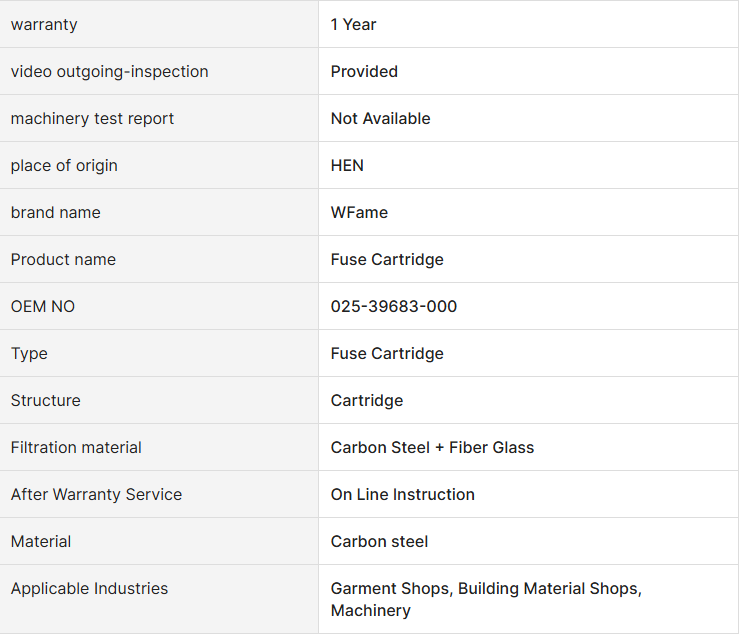The width and height of the screenshot is (739, 635).
Task: Select "Carbon Steel + Fiber Glass" value
Action: [432, 448]
